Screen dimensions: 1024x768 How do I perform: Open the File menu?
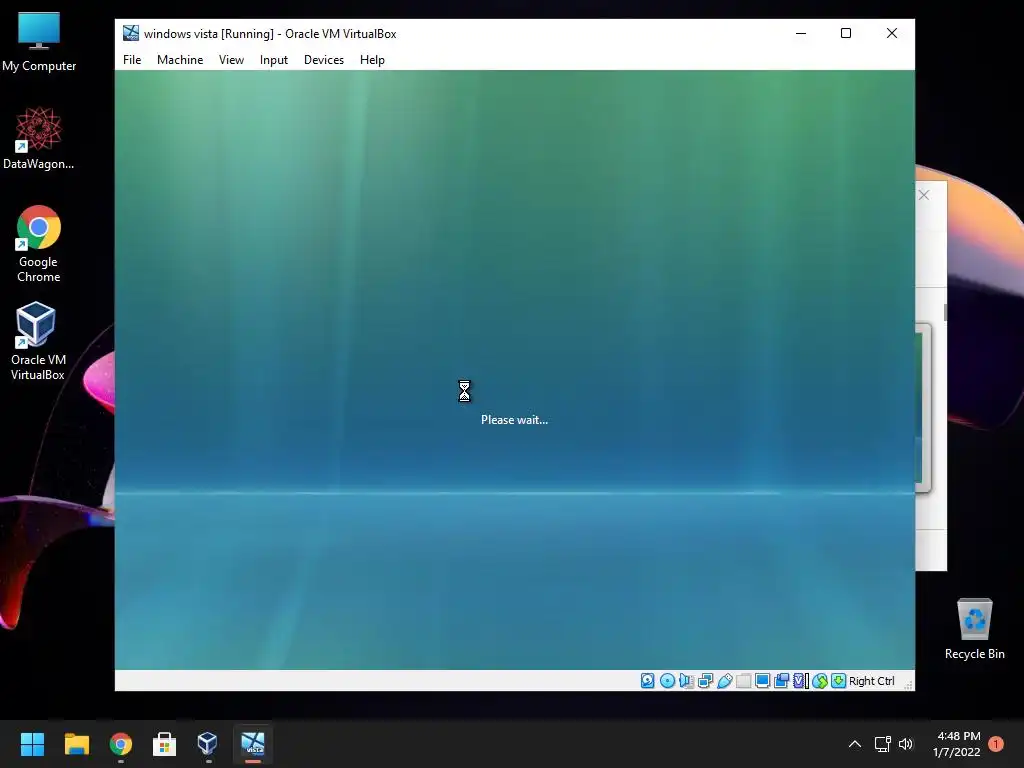[x=132, y=60]
